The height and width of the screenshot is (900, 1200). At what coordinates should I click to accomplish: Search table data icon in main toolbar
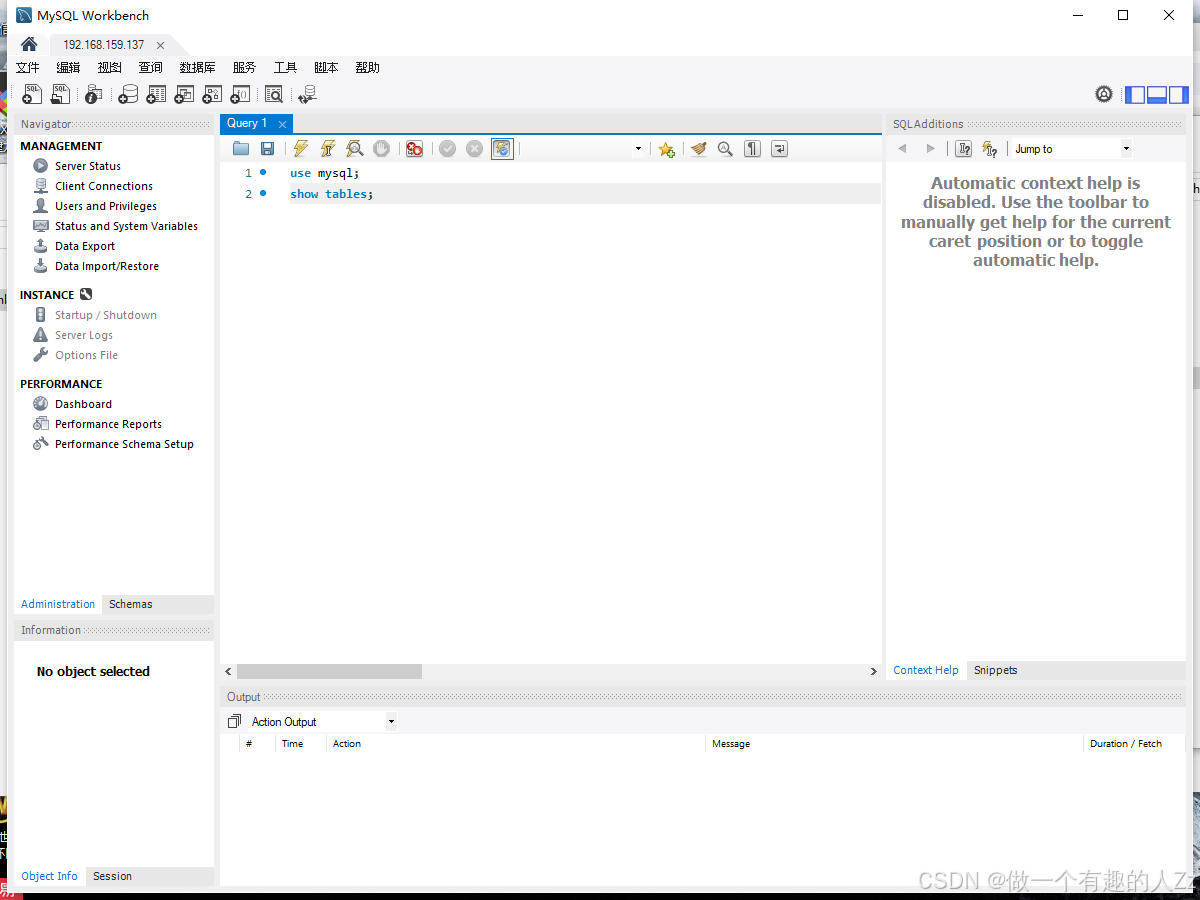pos(274,94)
